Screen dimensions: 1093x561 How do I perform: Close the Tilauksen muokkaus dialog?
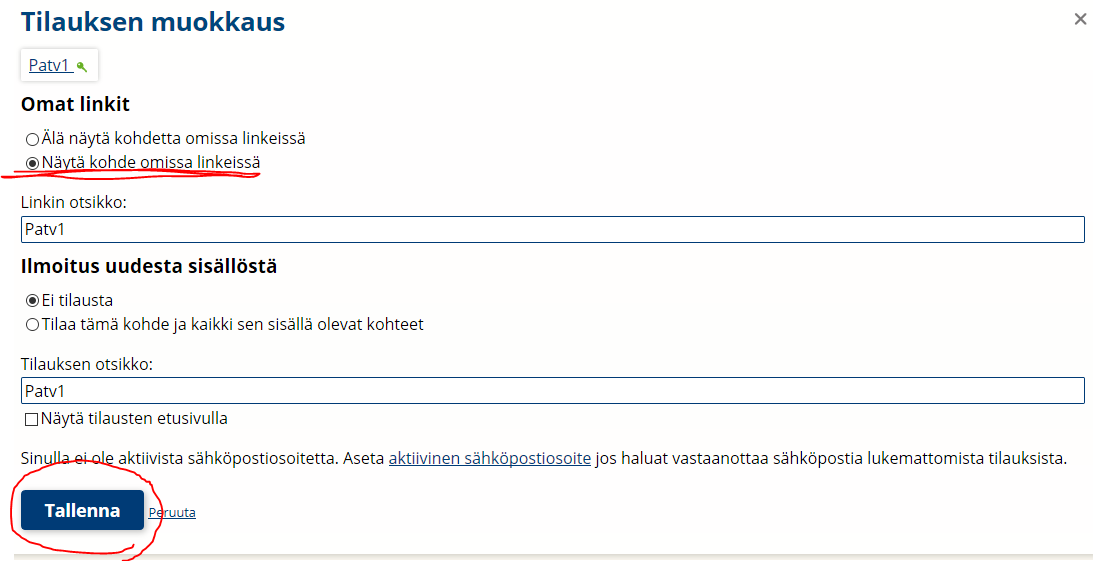(1080, 19)
